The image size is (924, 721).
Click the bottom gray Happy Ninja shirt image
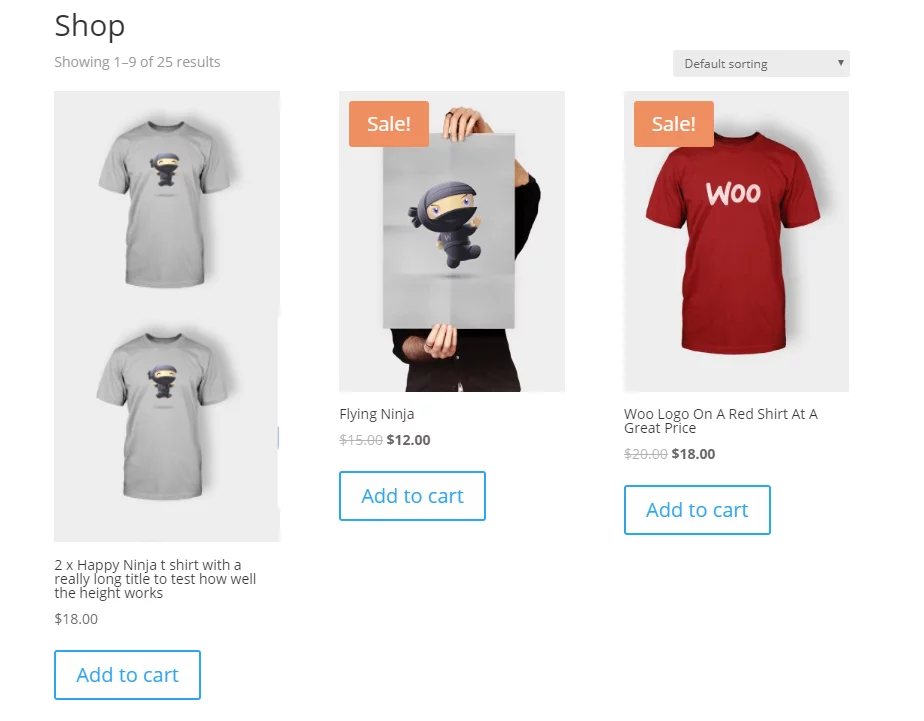click(x=164, y=415)
